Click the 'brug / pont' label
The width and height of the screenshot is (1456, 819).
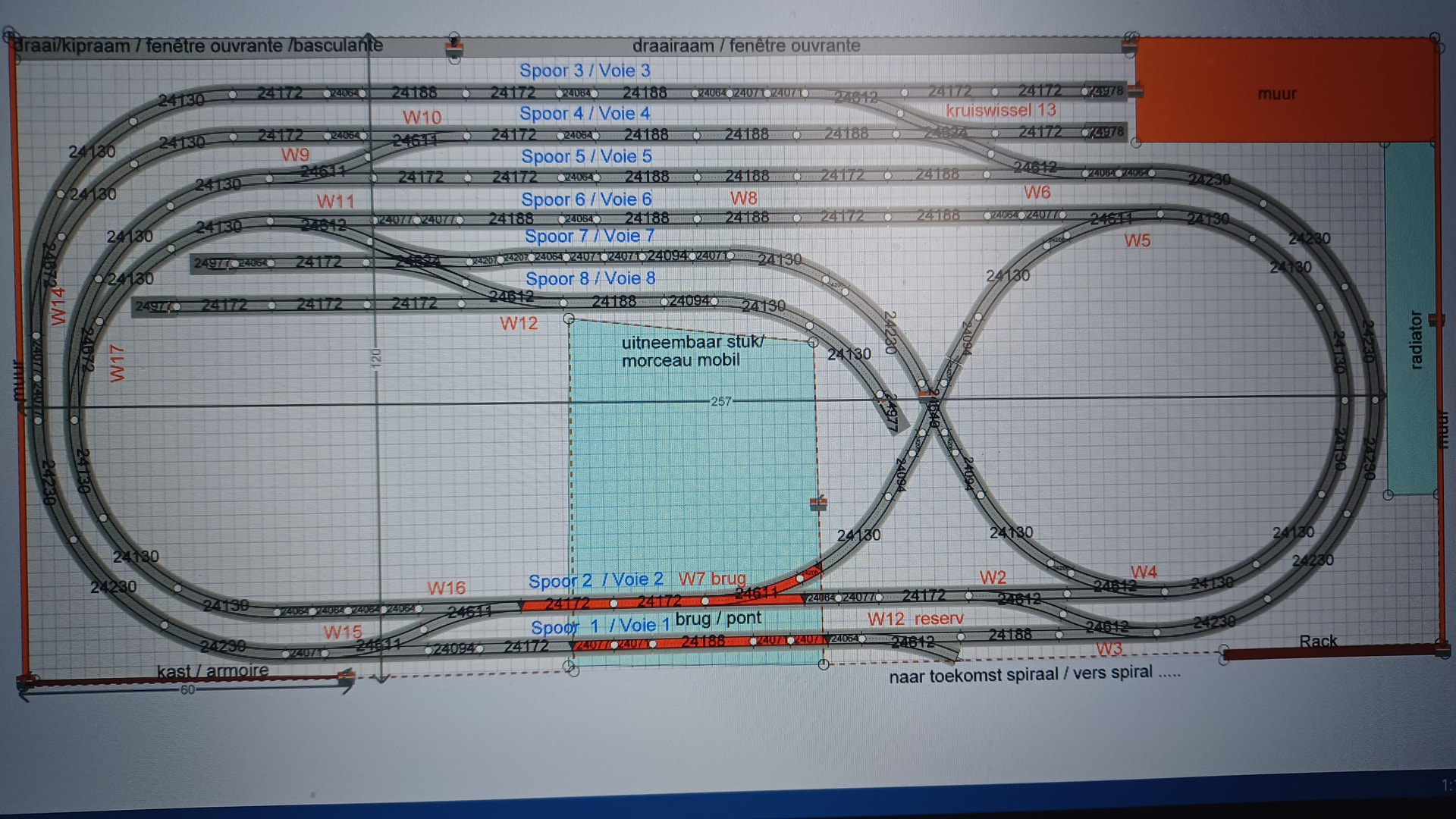pyautogui.click(x=717, y=618)
